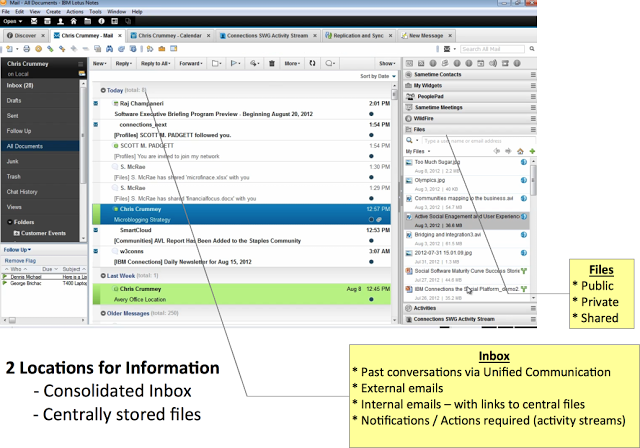Click the green plus icon in Files panel
Screen dimensions: 640x448
tap(531, 151)
